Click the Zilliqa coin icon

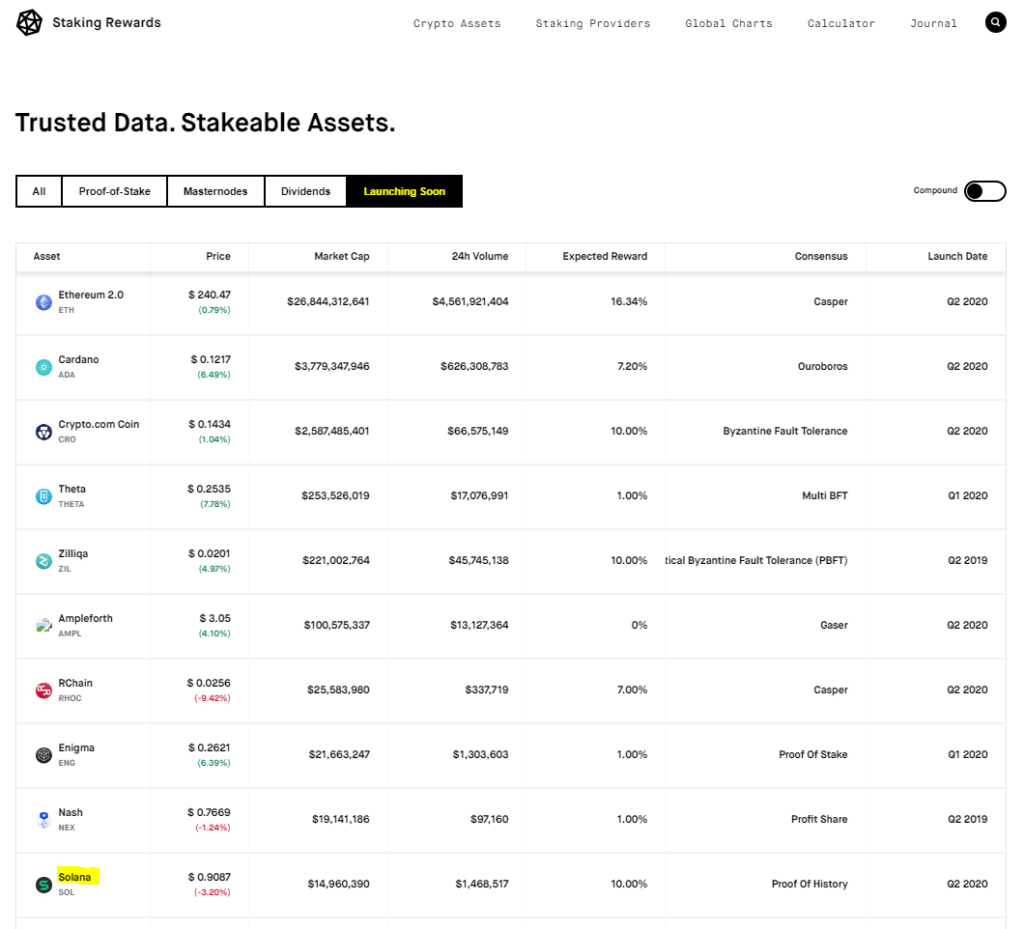(x=44, y=561)
